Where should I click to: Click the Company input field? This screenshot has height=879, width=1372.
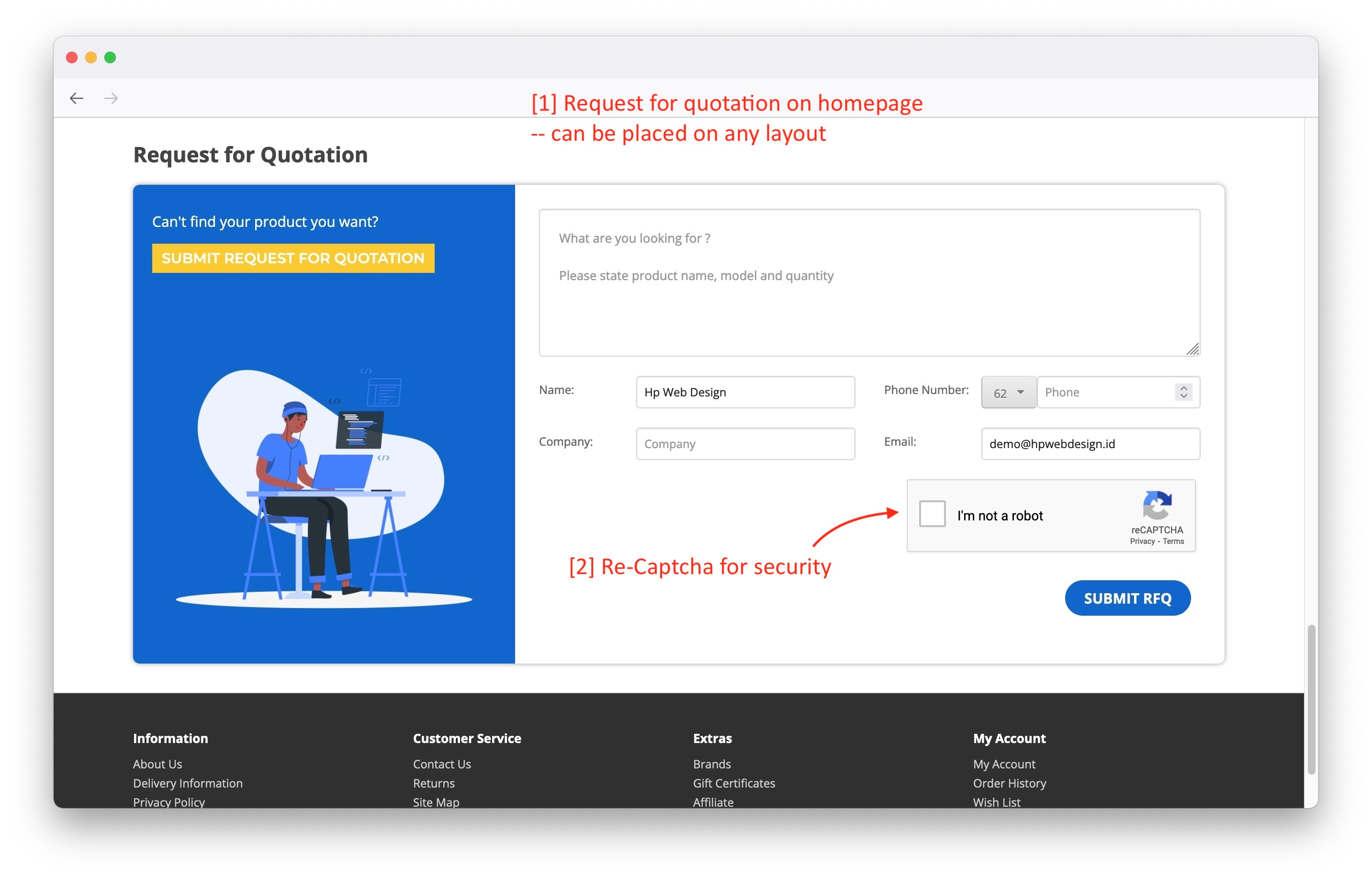tap(745, 444)
